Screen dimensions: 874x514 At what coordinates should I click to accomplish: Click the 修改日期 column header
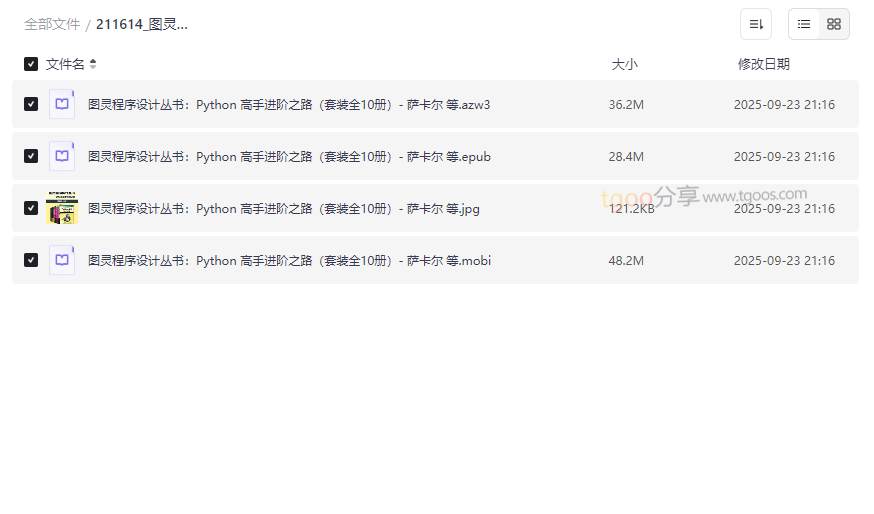pyautogui.click(x=763, y=64)
